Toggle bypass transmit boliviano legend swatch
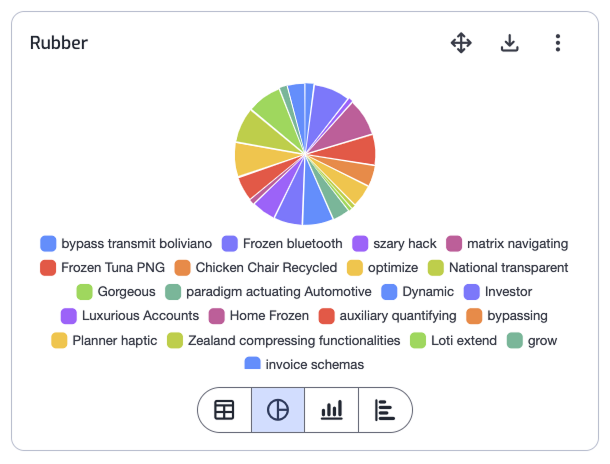 [48, 244]
